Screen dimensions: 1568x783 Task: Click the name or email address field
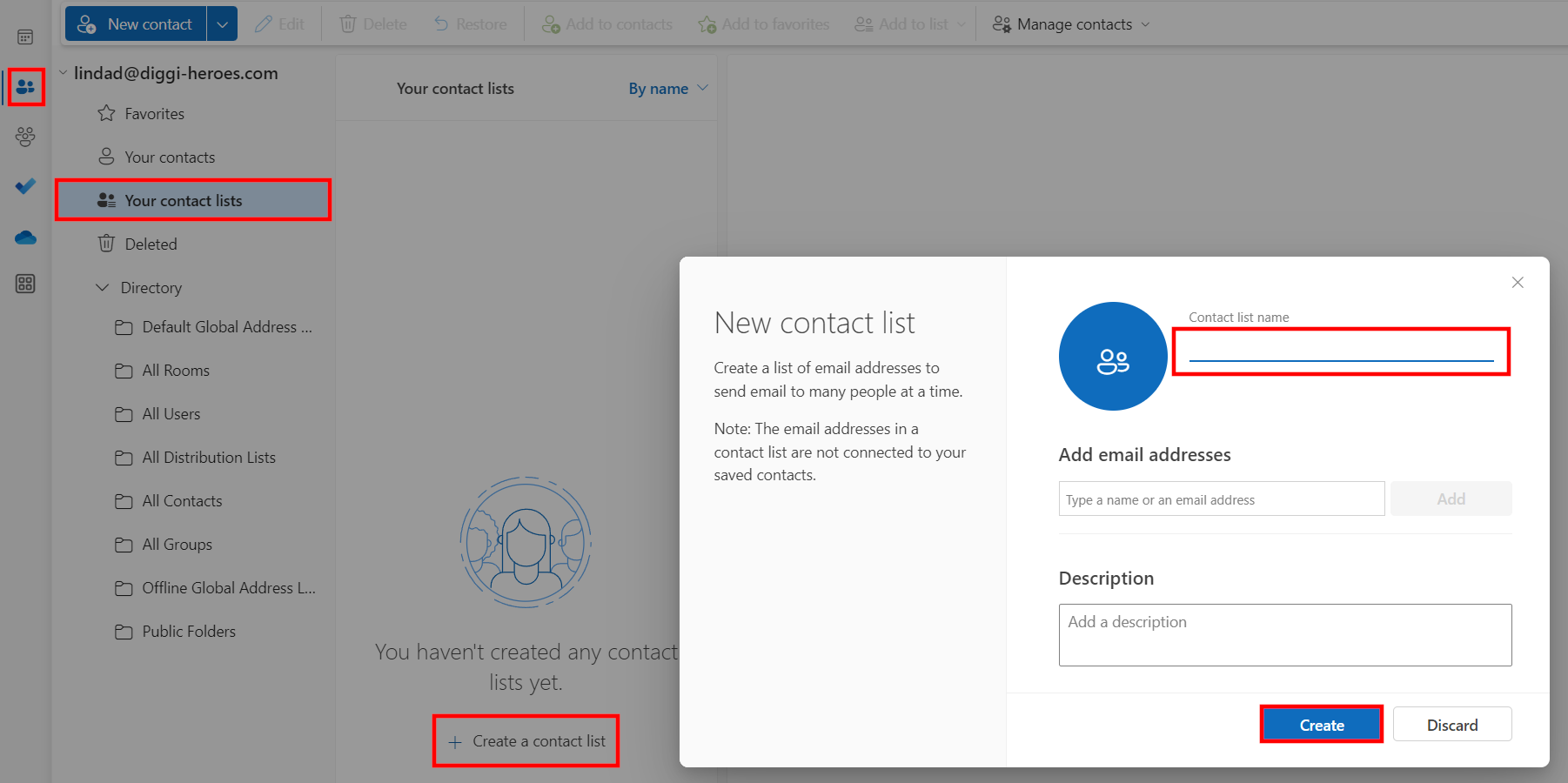tap(1222, 499)
